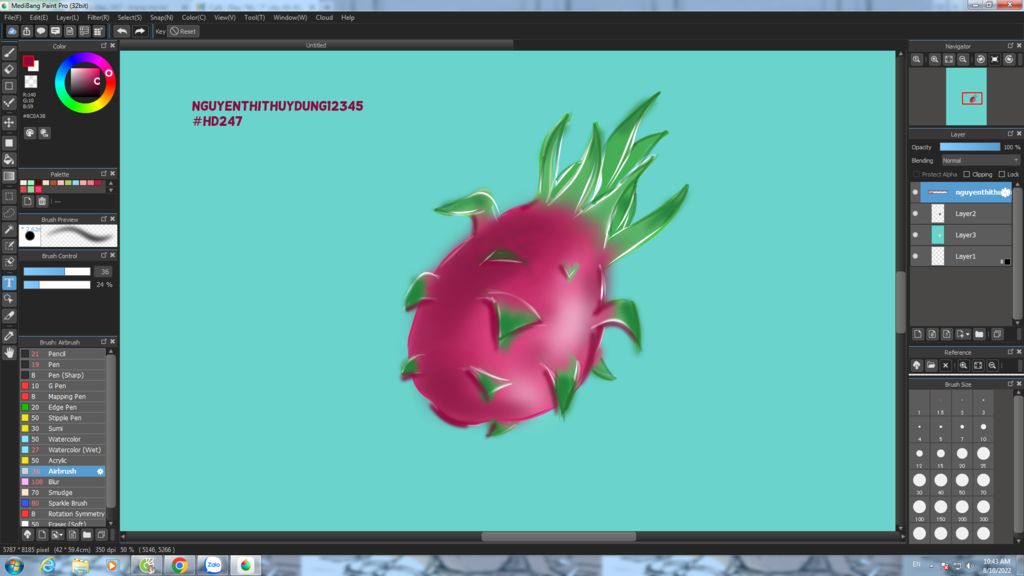Click the Undo arrow in the toolbar
The image size is (1024, 576).
tap(121, 31)
